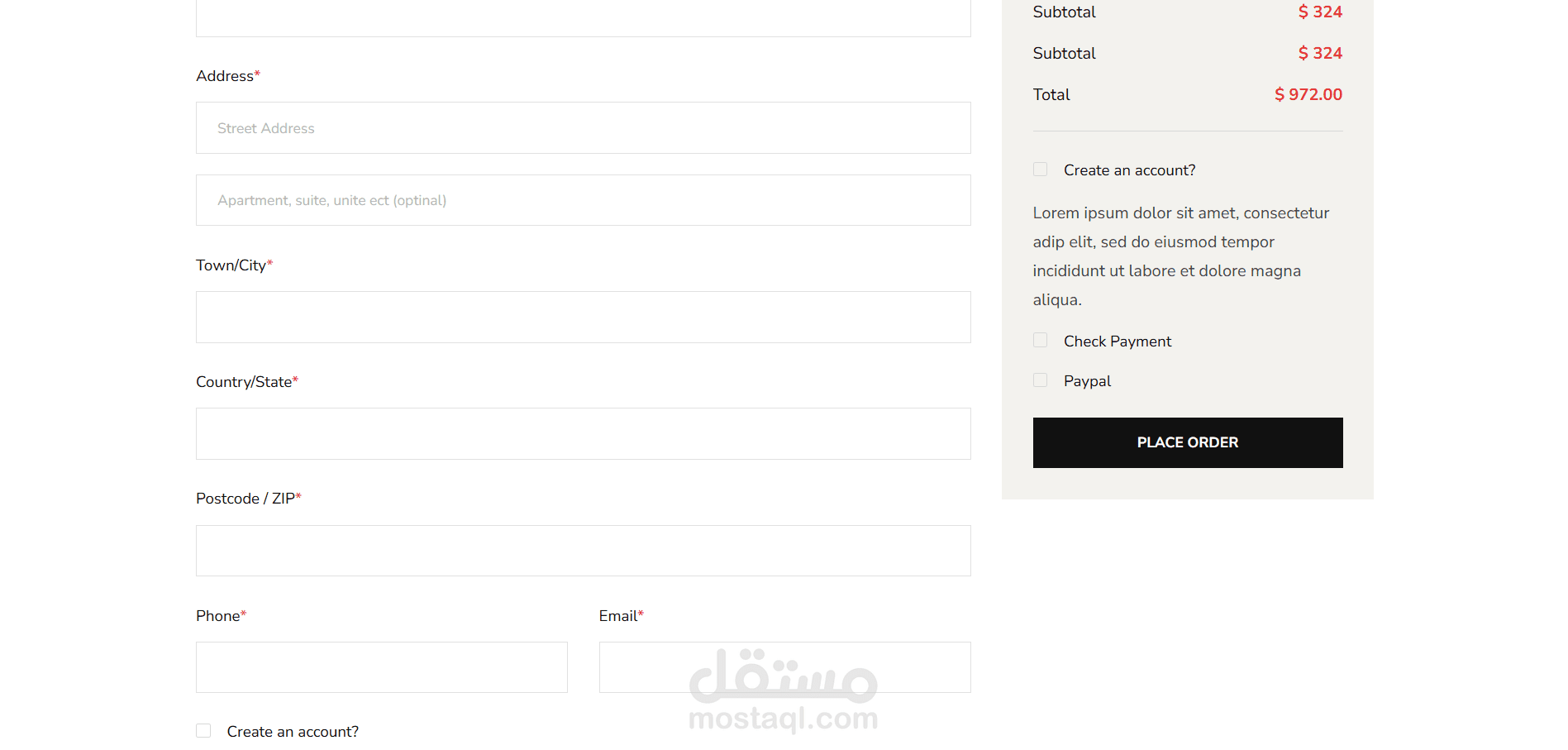Click into the Country/State input box
This screenshot has width=1568, height=750.
pos(583,433)
